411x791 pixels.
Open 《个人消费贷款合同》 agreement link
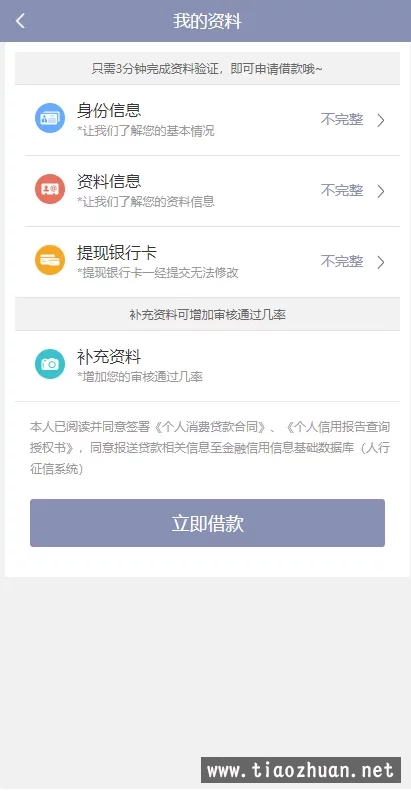209,427
